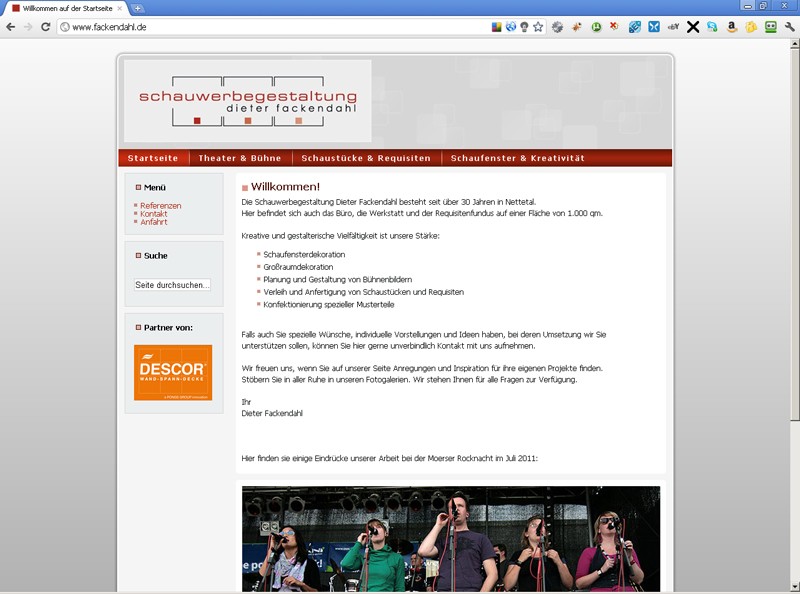Open the Anfahrt link
The width and height of the screenshot is (800, 594).
point(154,222)
